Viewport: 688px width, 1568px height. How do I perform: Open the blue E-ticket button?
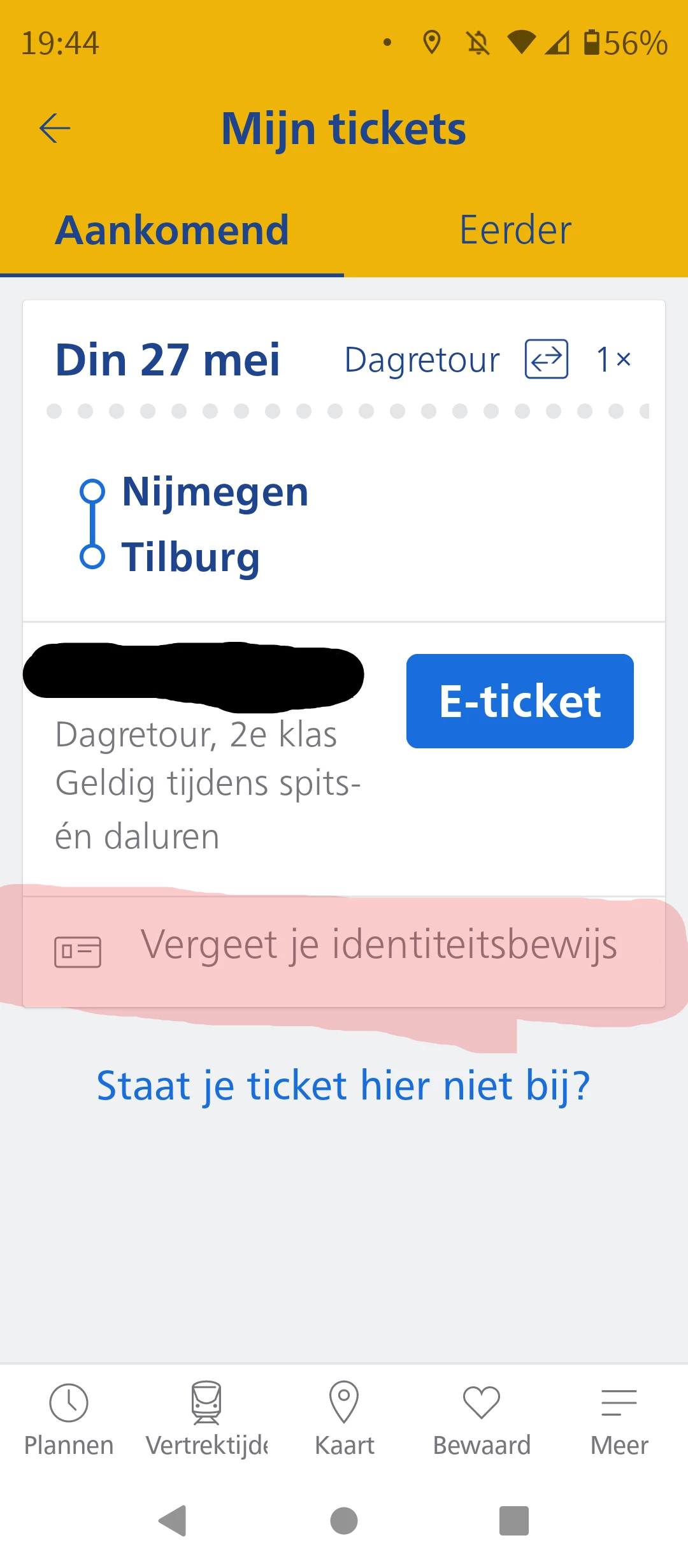click(520, 701)
